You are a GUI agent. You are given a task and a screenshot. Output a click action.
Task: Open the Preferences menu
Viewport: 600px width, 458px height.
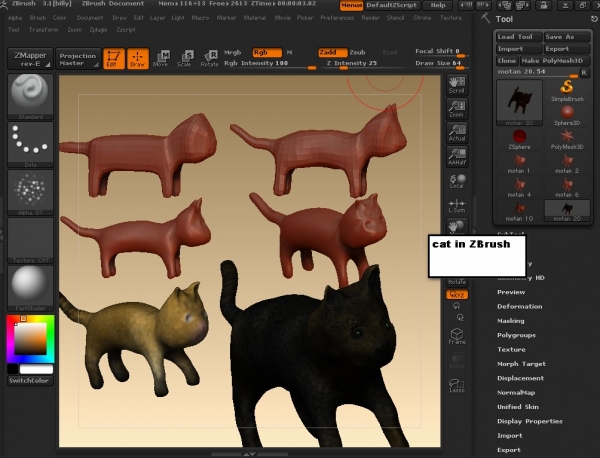(x=337, y=18)
